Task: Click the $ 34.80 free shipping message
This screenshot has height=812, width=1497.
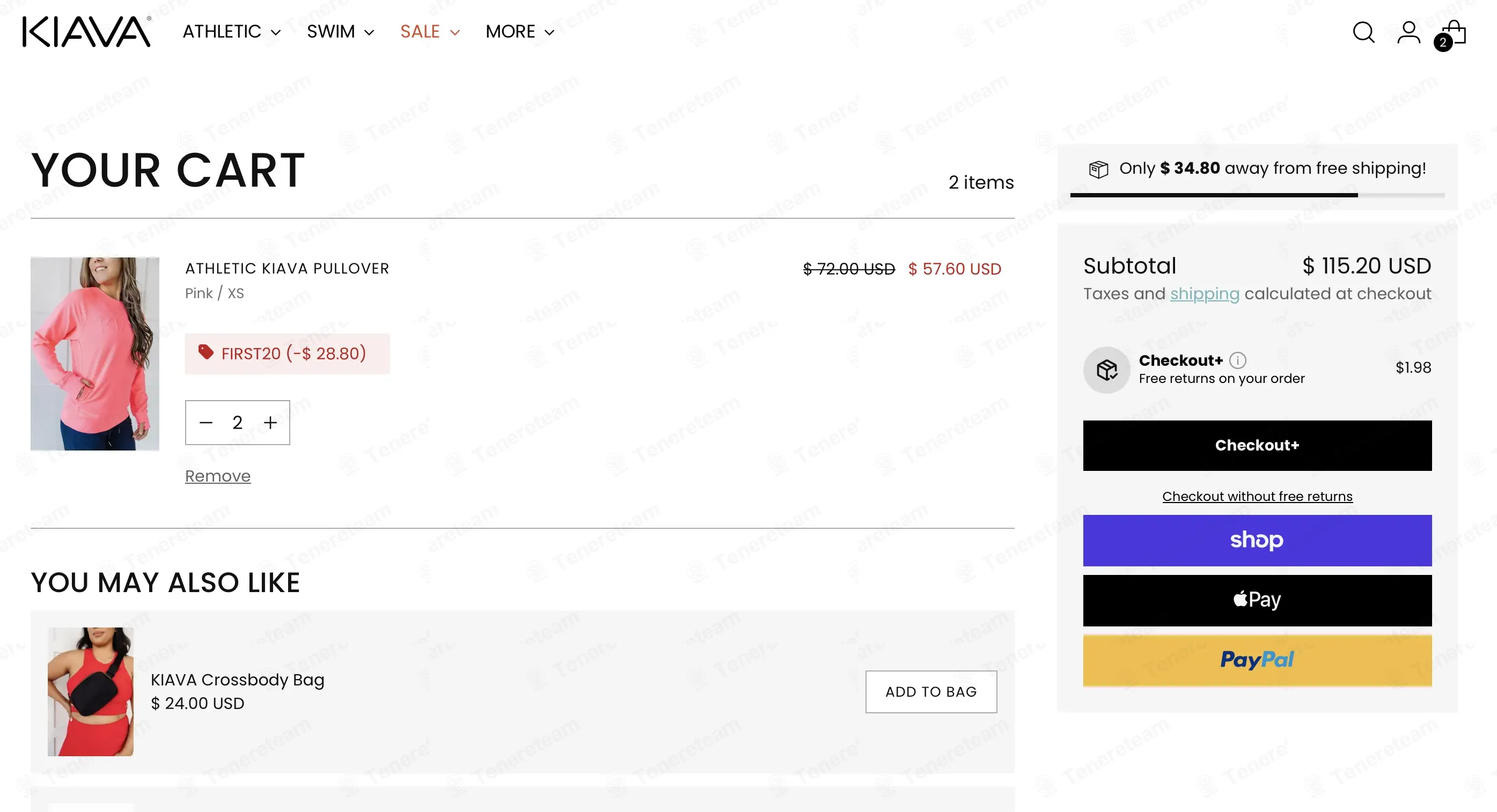Action: pyautogui.click(x=1272, y=168)
